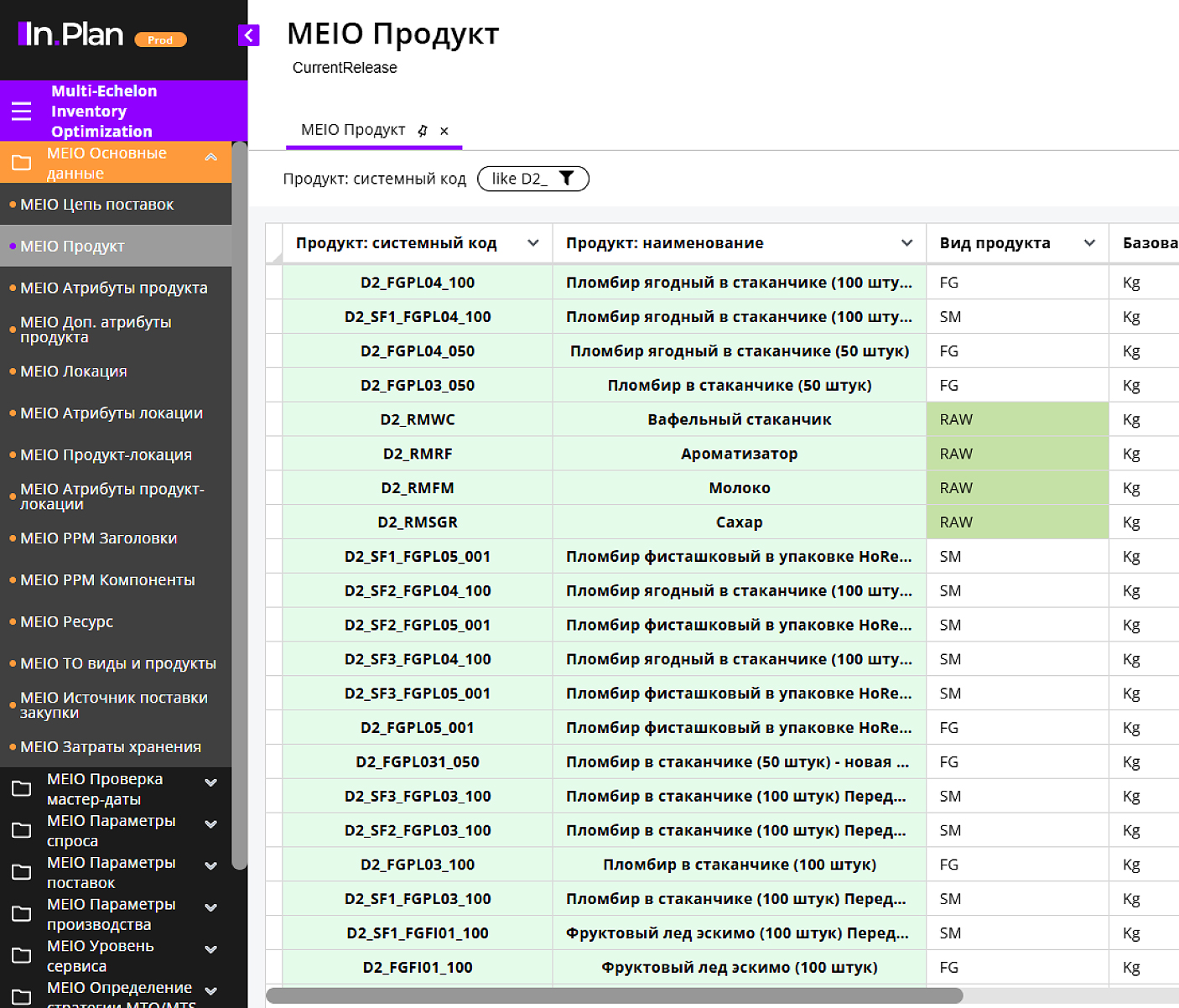This screenshot has height=1008, width=1179.
Task: Collapse the MEIO Основные данные section
Action: click(211, 157)
